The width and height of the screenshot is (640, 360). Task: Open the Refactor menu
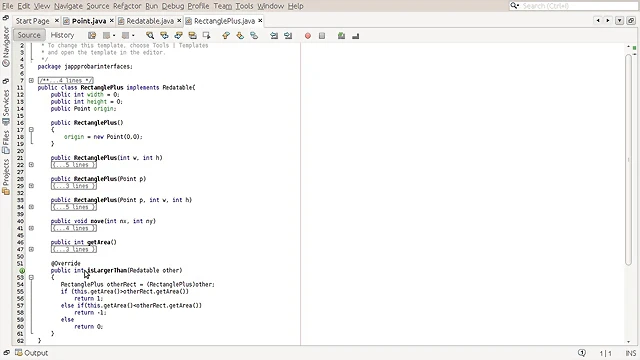click(127, 6)
